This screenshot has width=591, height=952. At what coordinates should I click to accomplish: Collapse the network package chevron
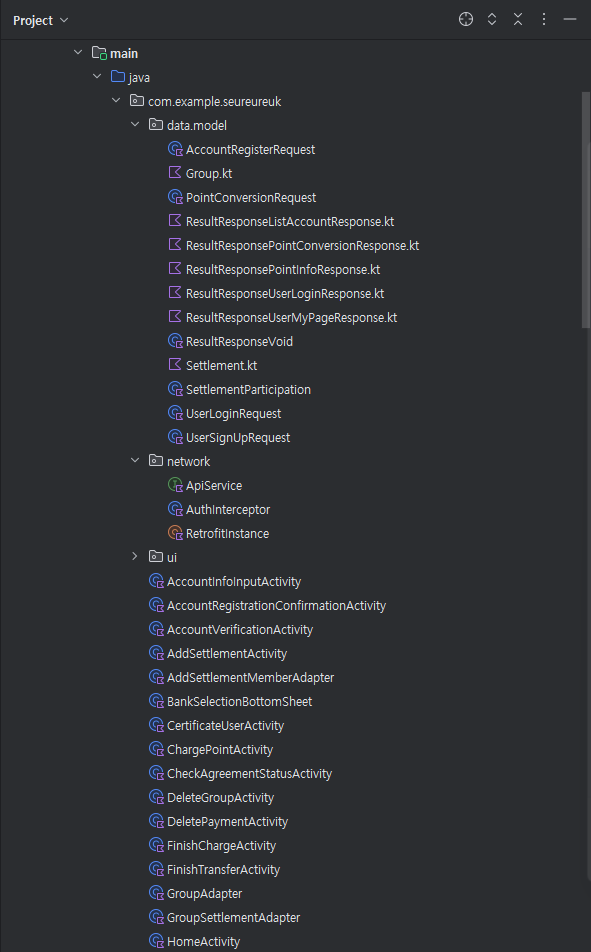coord(135,461)
